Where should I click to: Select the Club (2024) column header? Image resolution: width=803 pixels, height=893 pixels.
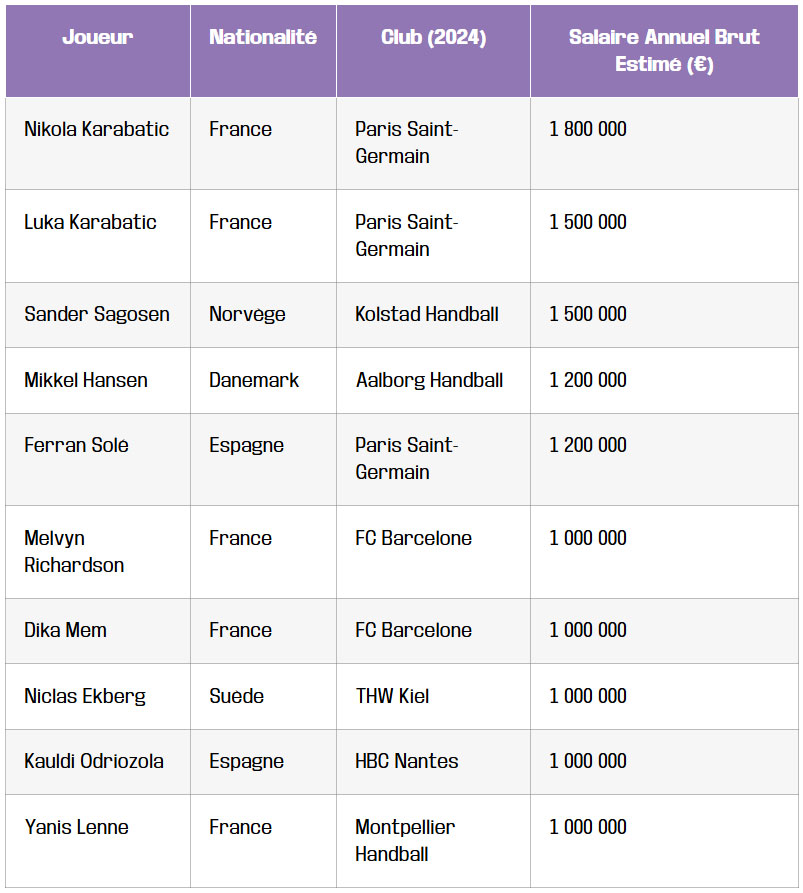tap(433, 38)
